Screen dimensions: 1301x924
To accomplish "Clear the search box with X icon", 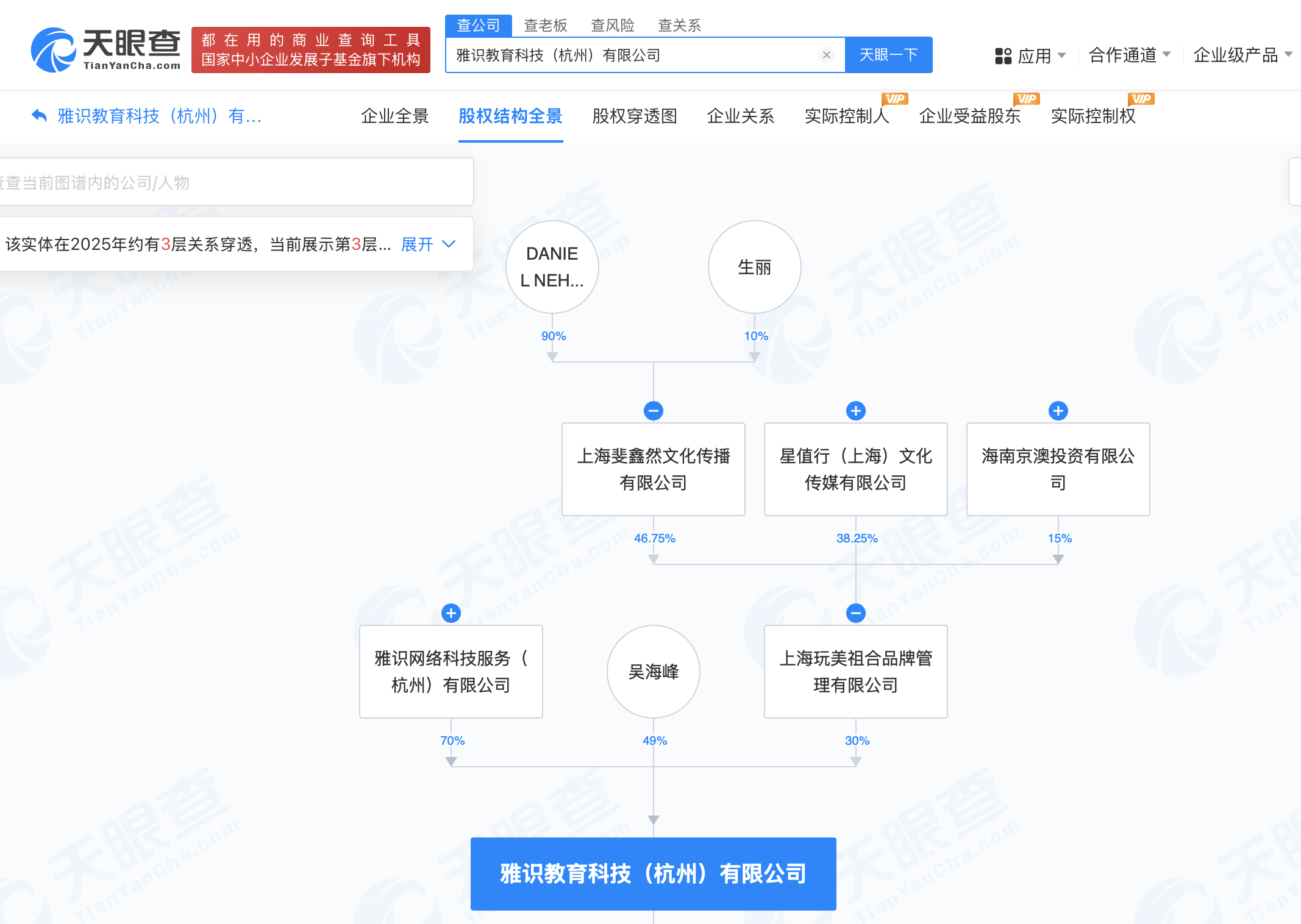I will (826, 55).
